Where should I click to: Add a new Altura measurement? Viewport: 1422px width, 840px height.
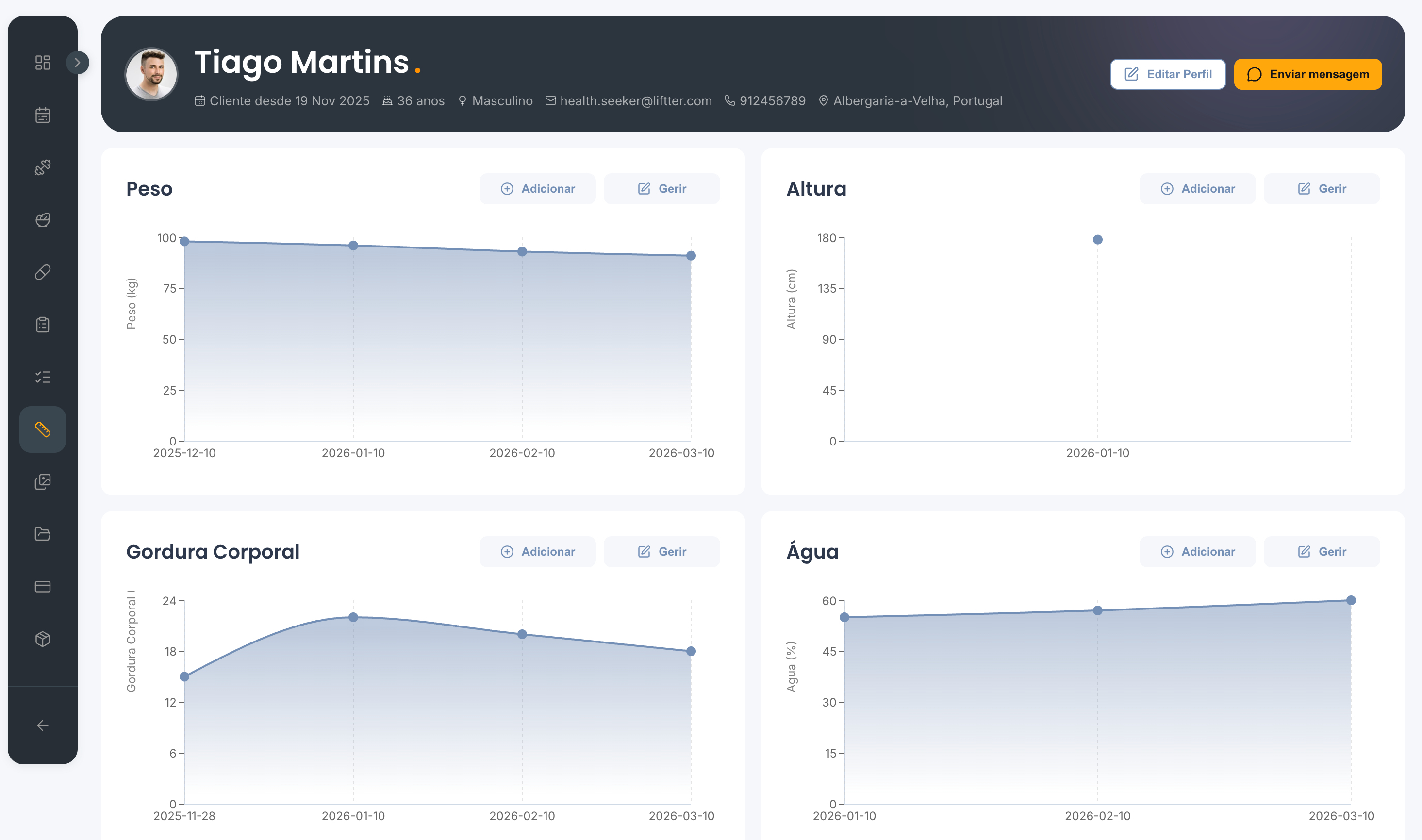coord(1197,188)
